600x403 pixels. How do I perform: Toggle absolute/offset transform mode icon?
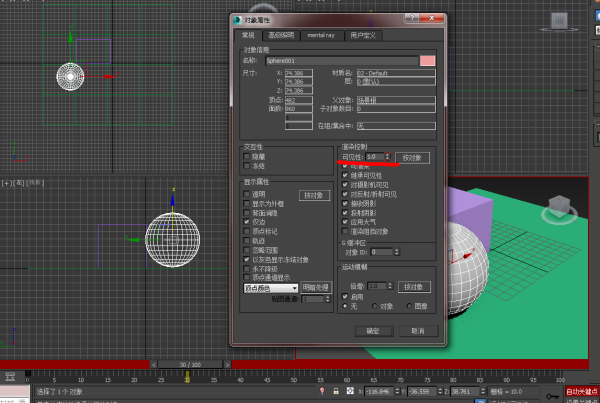(x=350, y=391)
